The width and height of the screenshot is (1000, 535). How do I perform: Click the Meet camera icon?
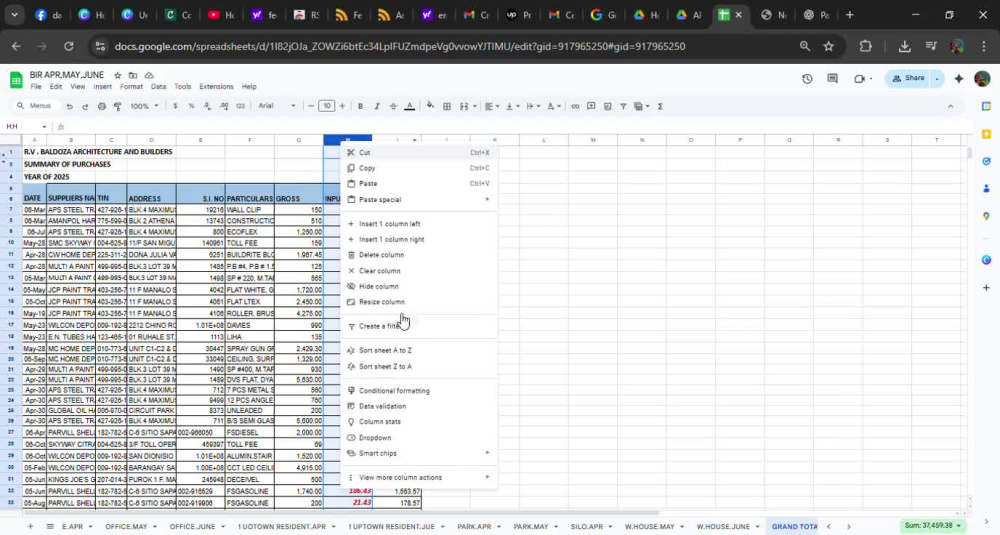[x=859, y=78]
